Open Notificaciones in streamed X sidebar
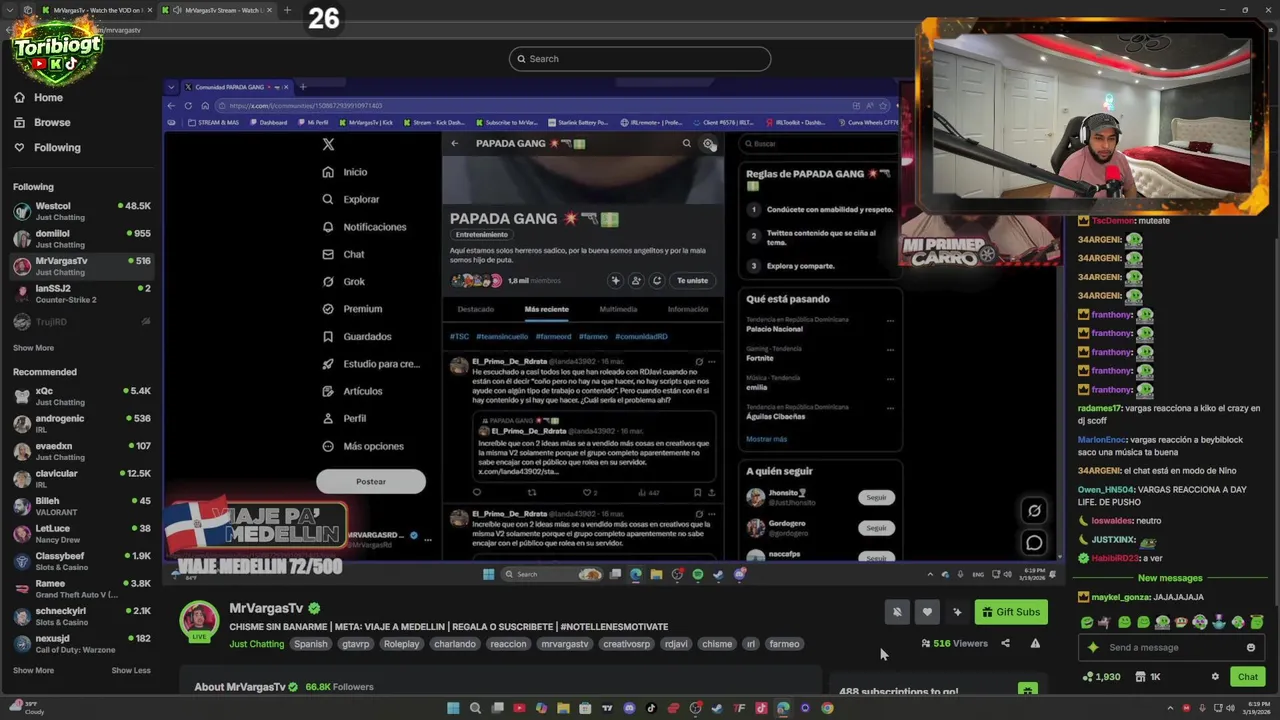Image resolution: width=1280 pixels, height=720 pixels. coord(364,227)
